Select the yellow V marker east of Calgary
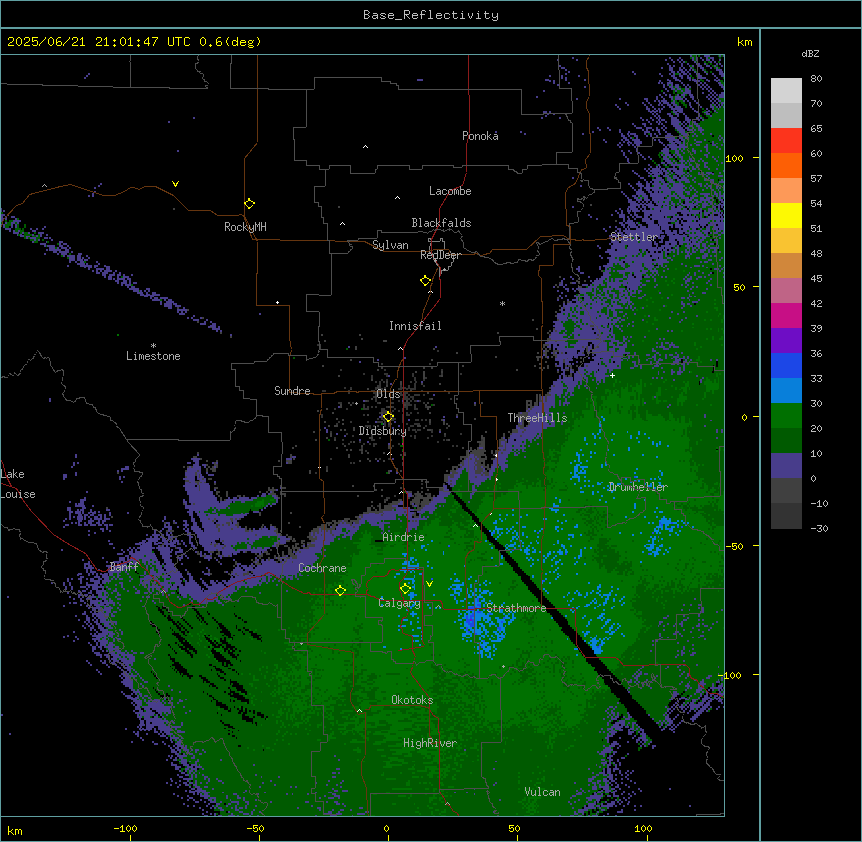 click(x=429, y=584)
